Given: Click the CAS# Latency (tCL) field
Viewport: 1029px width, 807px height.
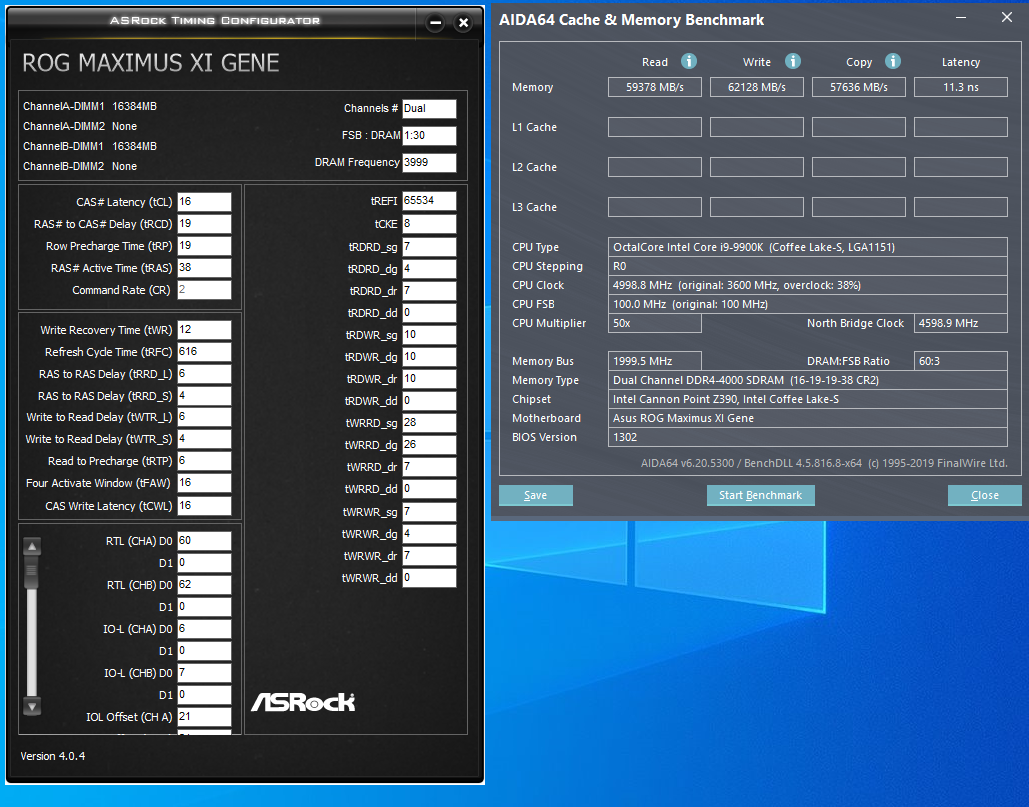Looking at the screenshot, I should 204,201.
